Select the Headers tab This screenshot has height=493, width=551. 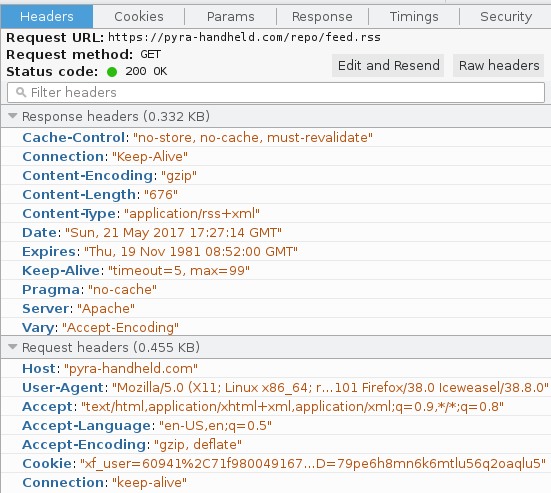pyautogui.click(x=47, y=17)
